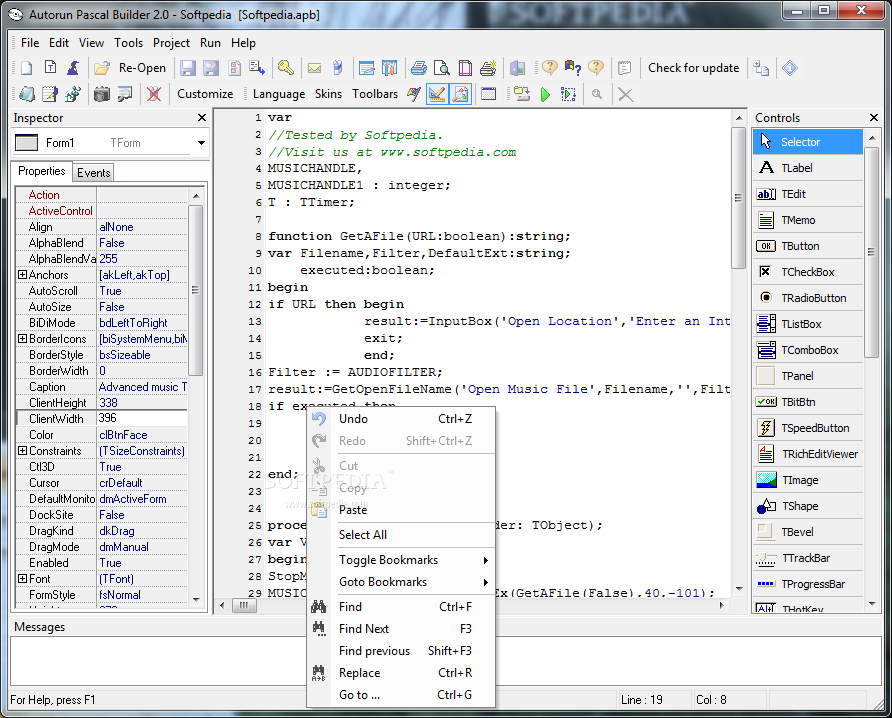The height and width of the screenshot is (718, 892).
Task: Click the Caption property value
Action: click(x=142, y=387)
